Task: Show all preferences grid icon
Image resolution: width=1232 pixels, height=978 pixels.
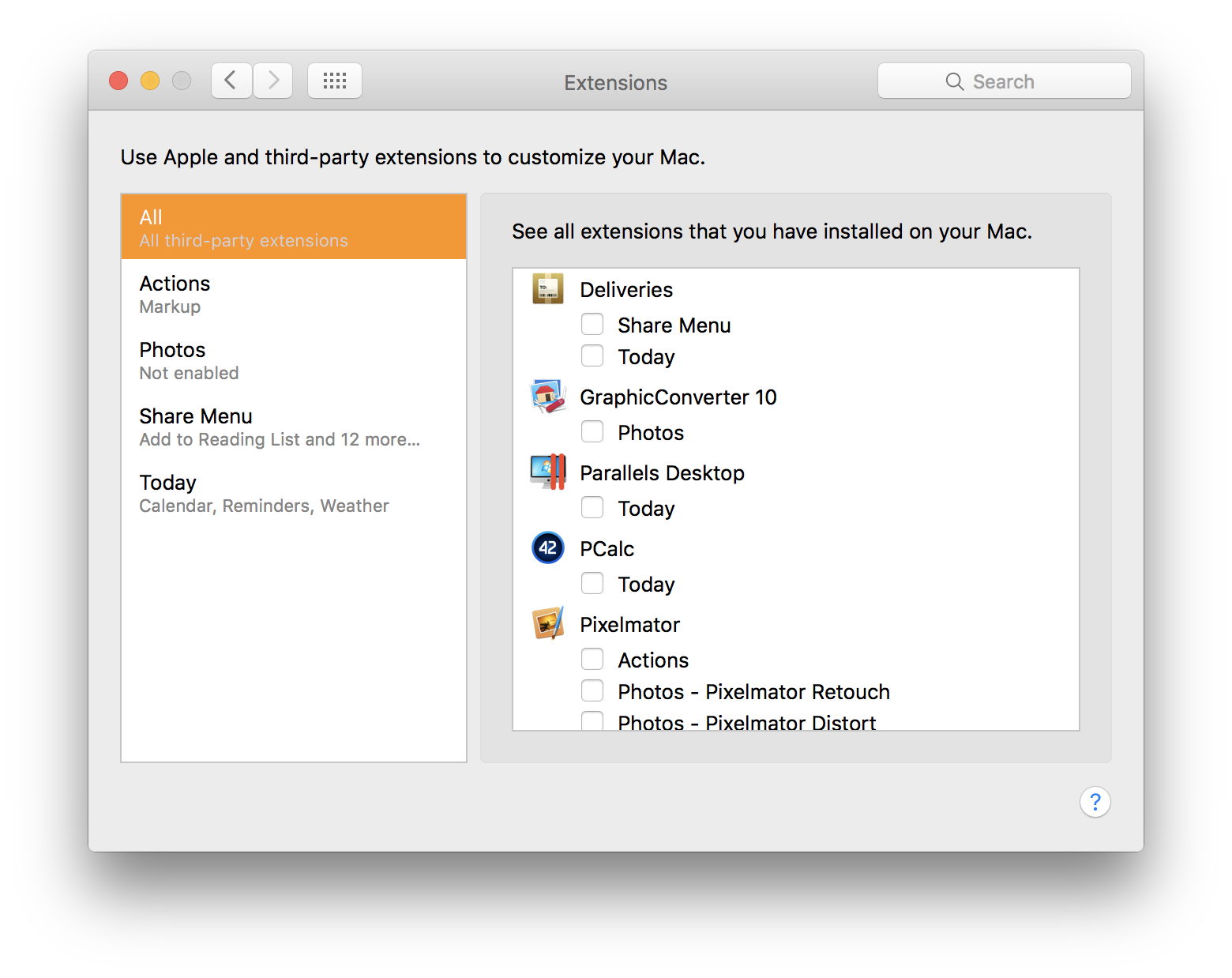Action: click(334, 81)
